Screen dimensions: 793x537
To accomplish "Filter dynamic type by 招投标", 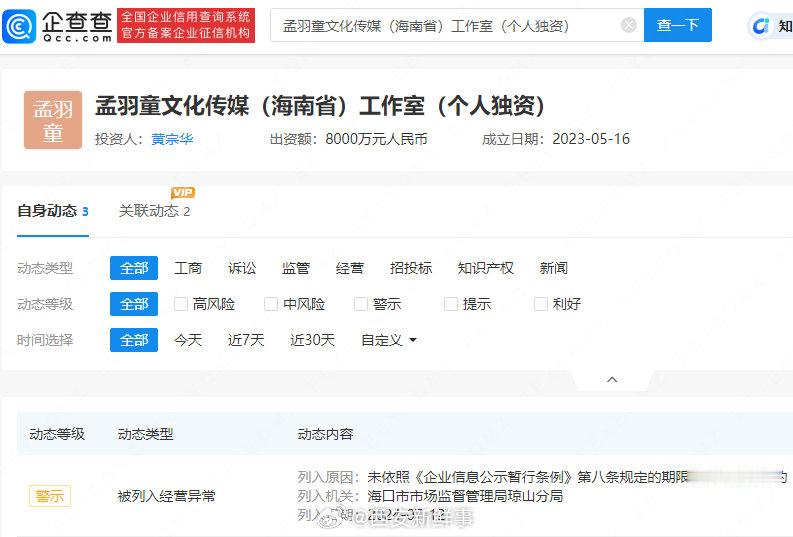I will pyautogui.click(x=411, y=268).
